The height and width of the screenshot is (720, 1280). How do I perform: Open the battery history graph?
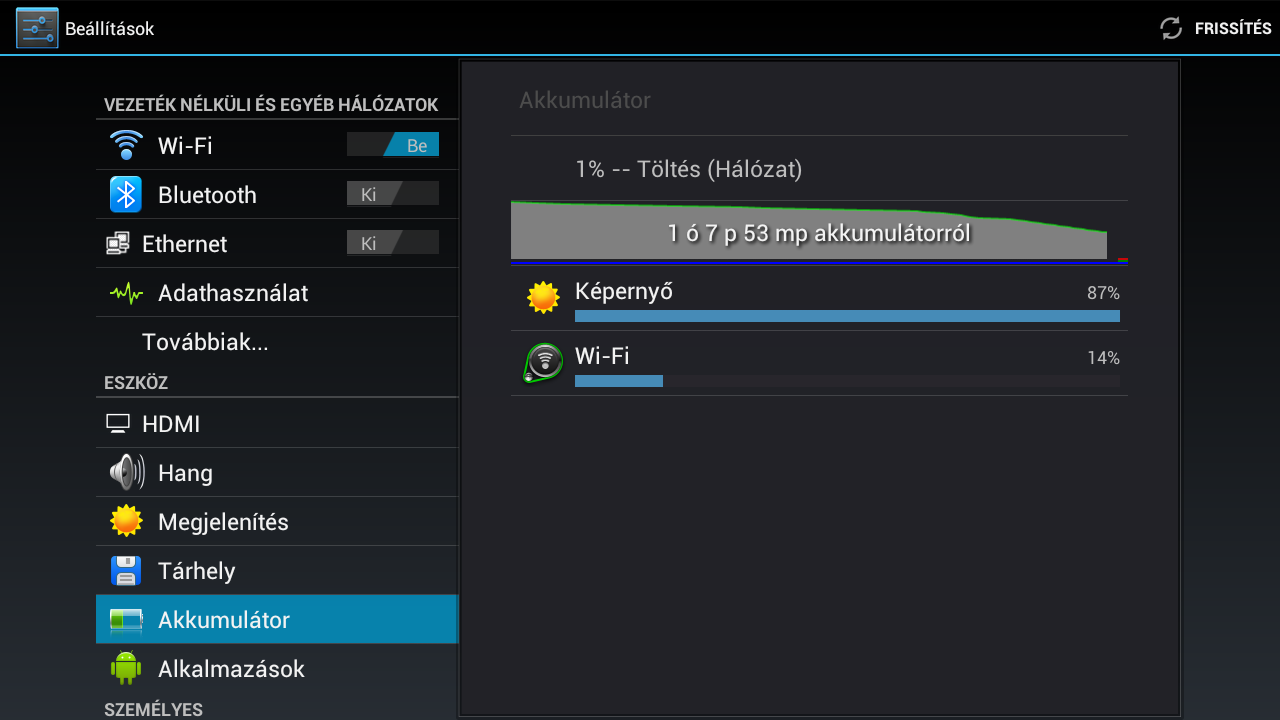pyautogui.click(x=819, y=233)
